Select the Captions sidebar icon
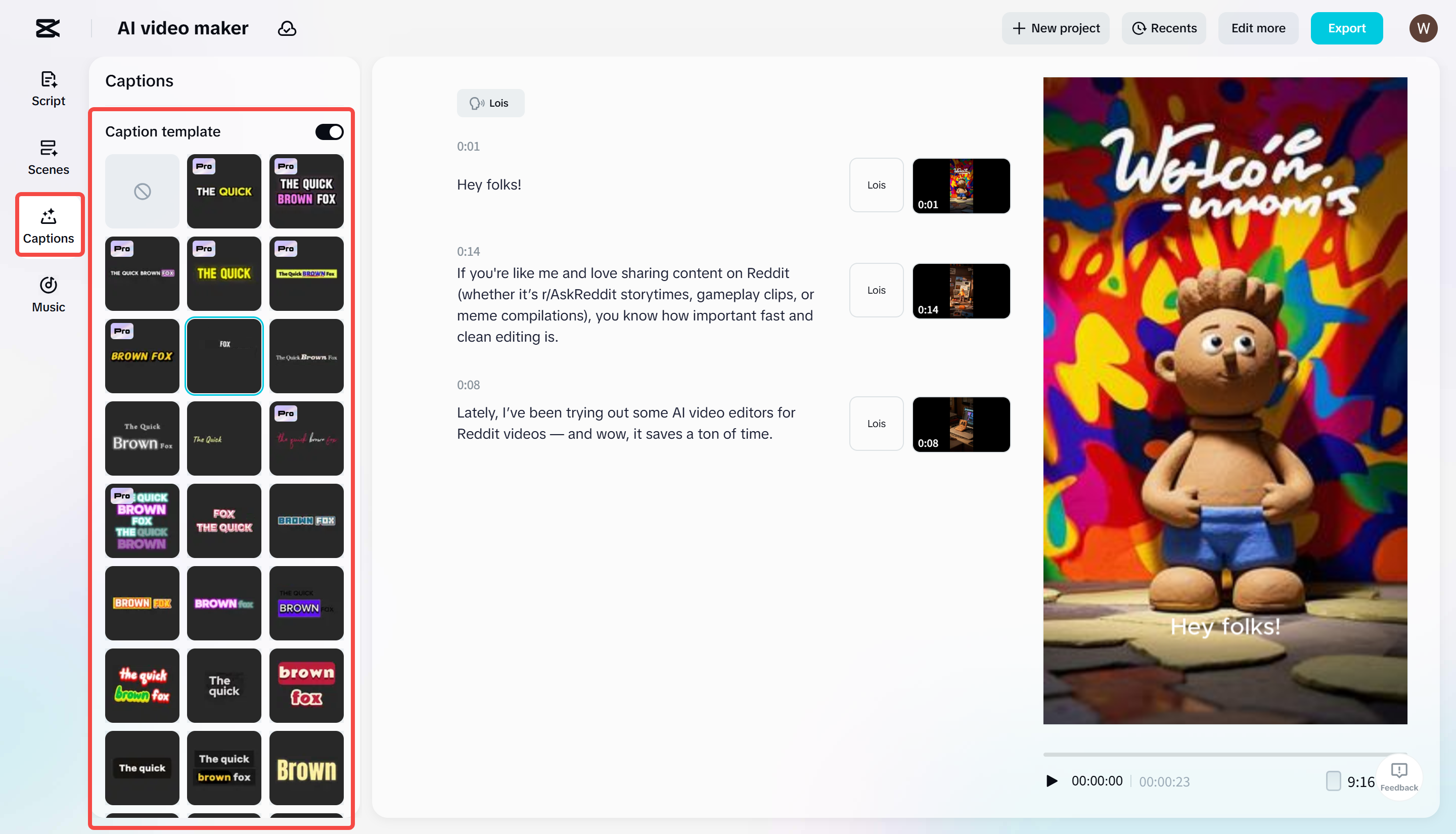1456x834 pixels. pyautogui.click(x=48, y=224)
